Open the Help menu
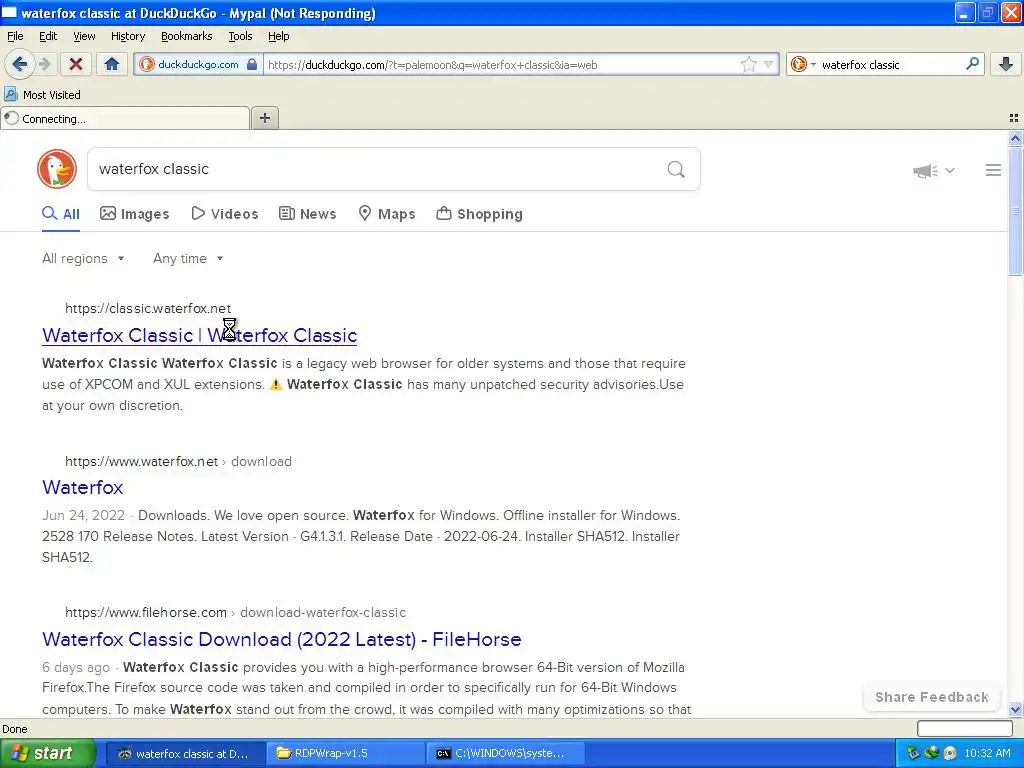This screenshot has height=768, width=1024. pyautogui.click(x=278, y=36)
